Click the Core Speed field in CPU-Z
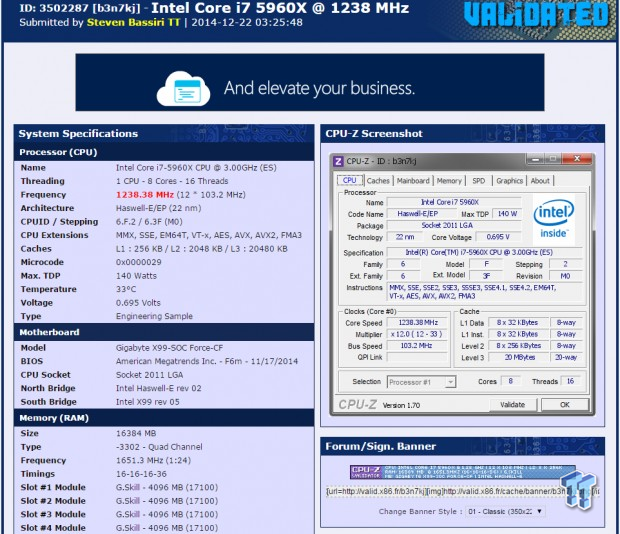This screenshot has height=534, width=620. (418, 323)
